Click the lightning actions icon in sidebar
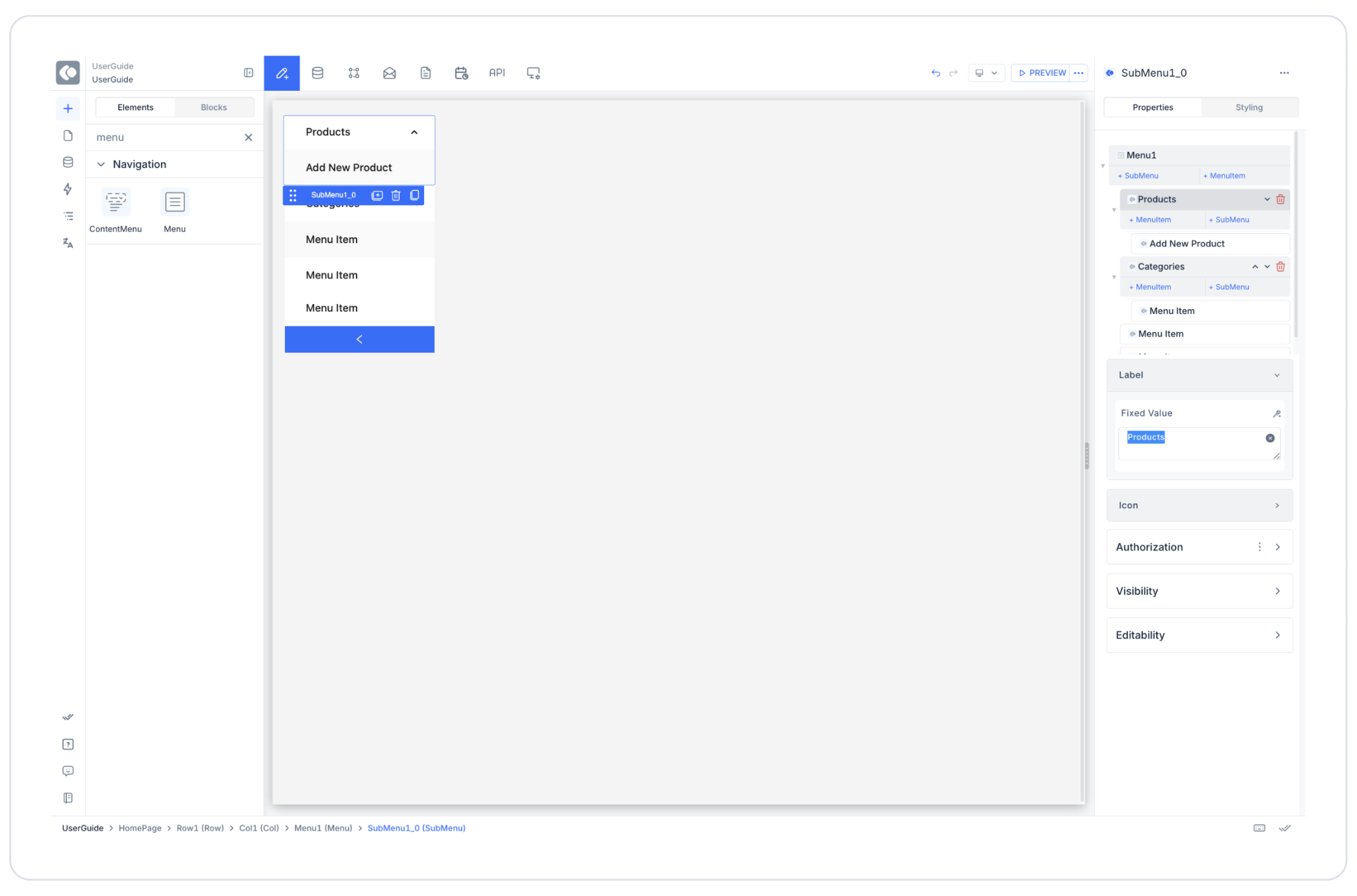Image resolution: width=1357 pixels, height=896 pixels. click(x=68, y=189)
